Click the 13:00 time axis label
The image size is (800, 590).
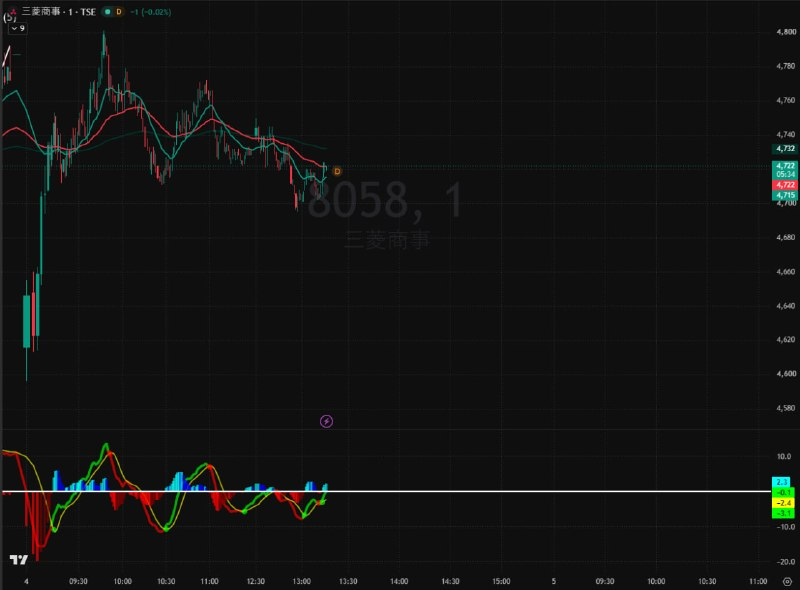tap(302, 581)
